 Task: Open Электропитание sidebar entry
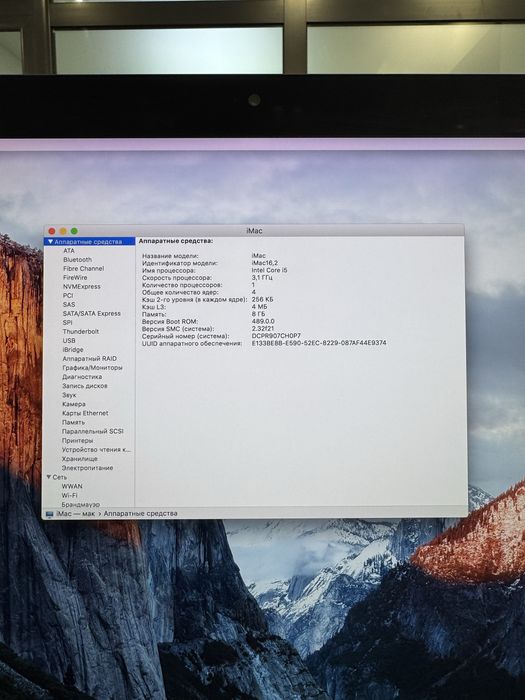coord(88,468)
